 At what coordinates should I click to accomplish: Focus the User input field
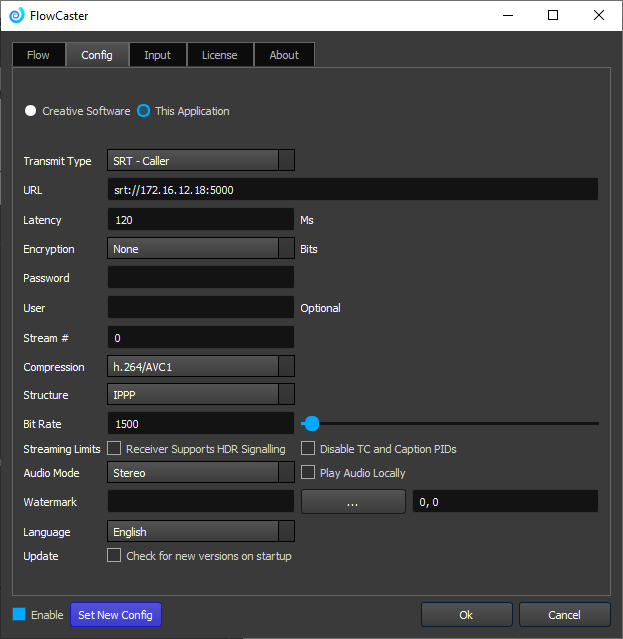[201, 307]
